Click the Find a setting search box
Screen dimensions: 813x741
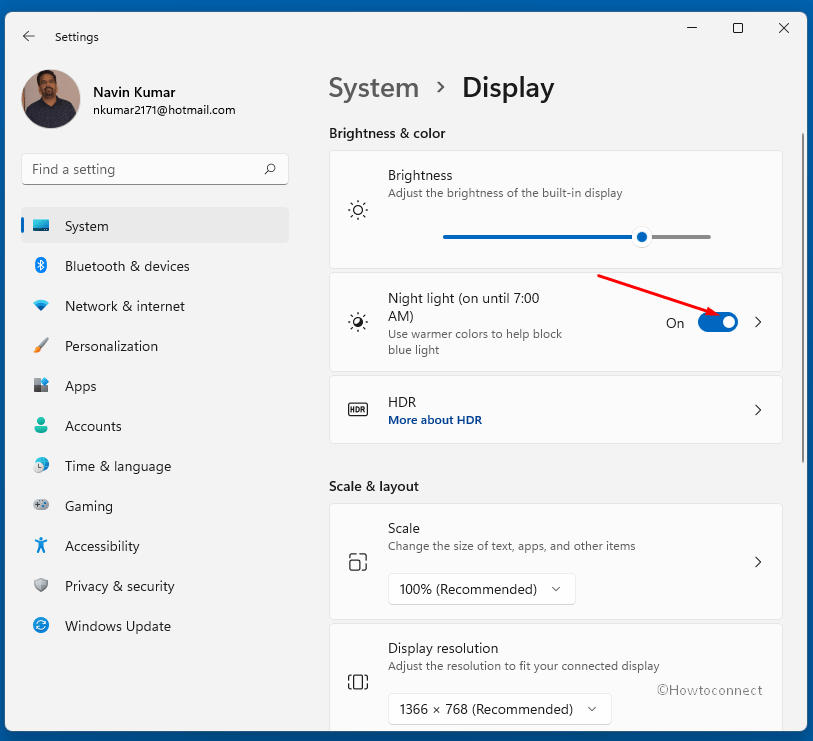(x=155, y=169)
